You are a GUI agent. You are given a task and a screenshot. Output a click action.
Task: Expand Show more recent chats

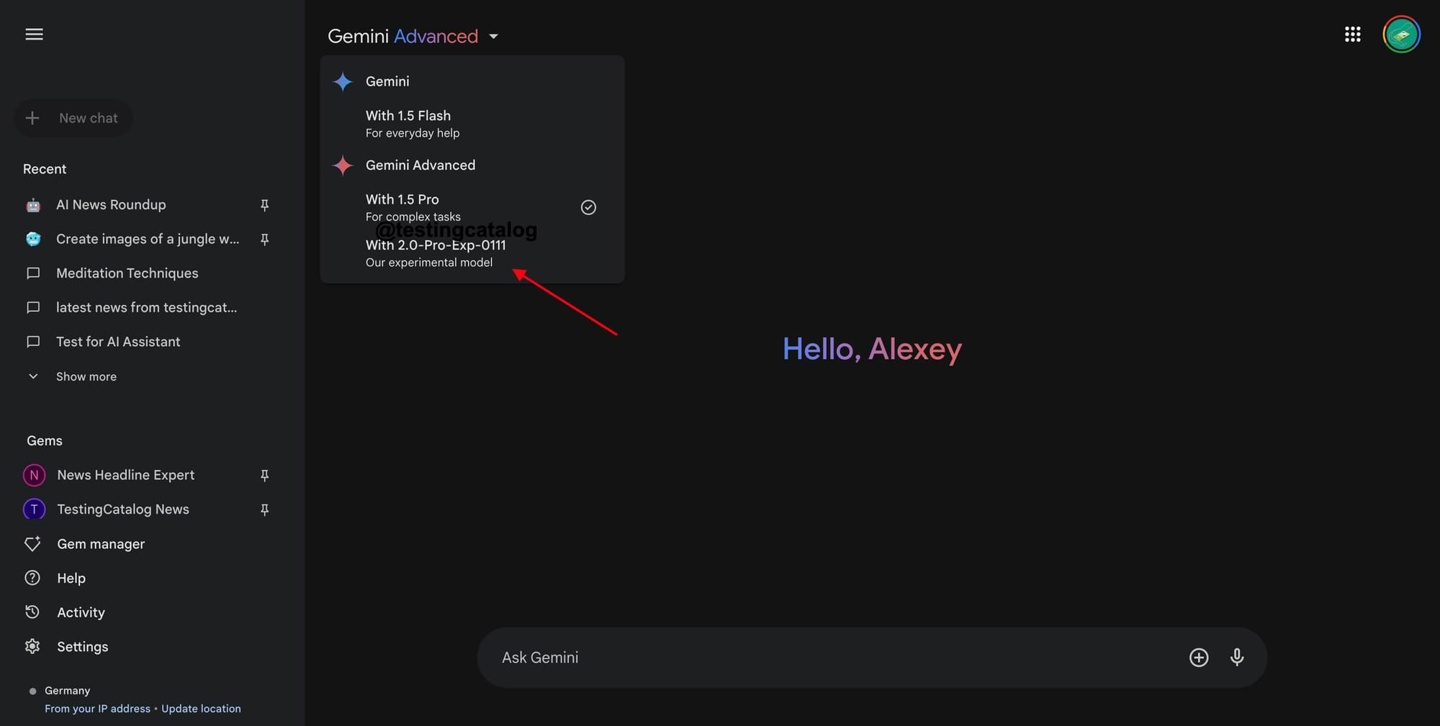tap(88, 375)
